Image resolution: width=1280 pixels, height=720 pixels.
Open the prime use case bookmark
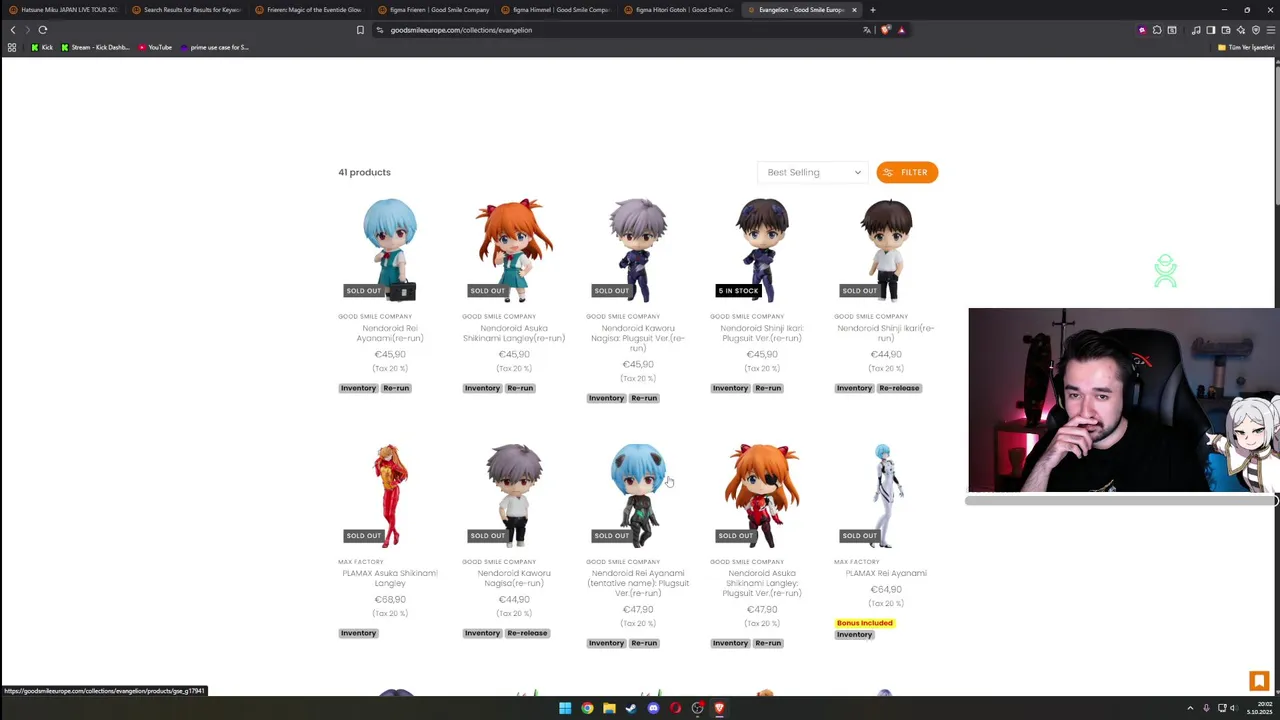[214, 47]
